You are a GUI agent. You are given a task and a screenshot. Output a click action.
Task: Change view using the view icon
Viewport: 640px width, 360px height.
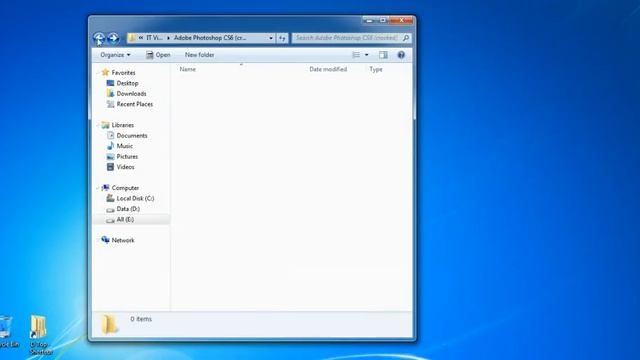[356, 55]
